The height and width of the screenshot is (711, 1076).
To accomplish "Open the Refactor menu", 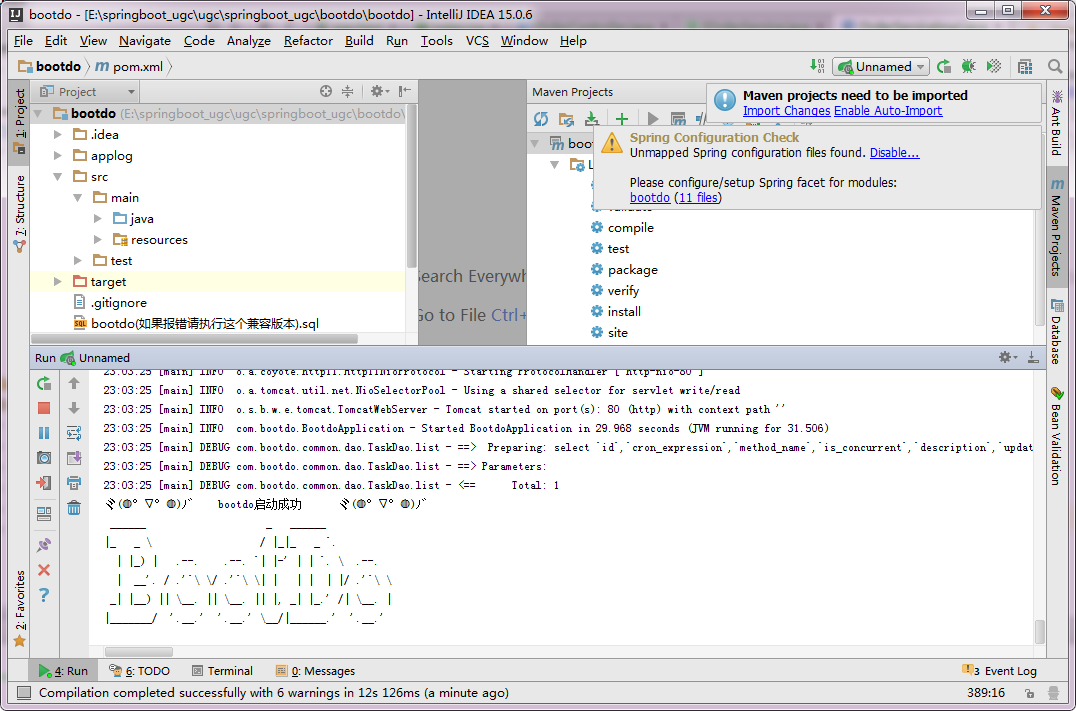I will pyautogui.click(x=308, y=40).
